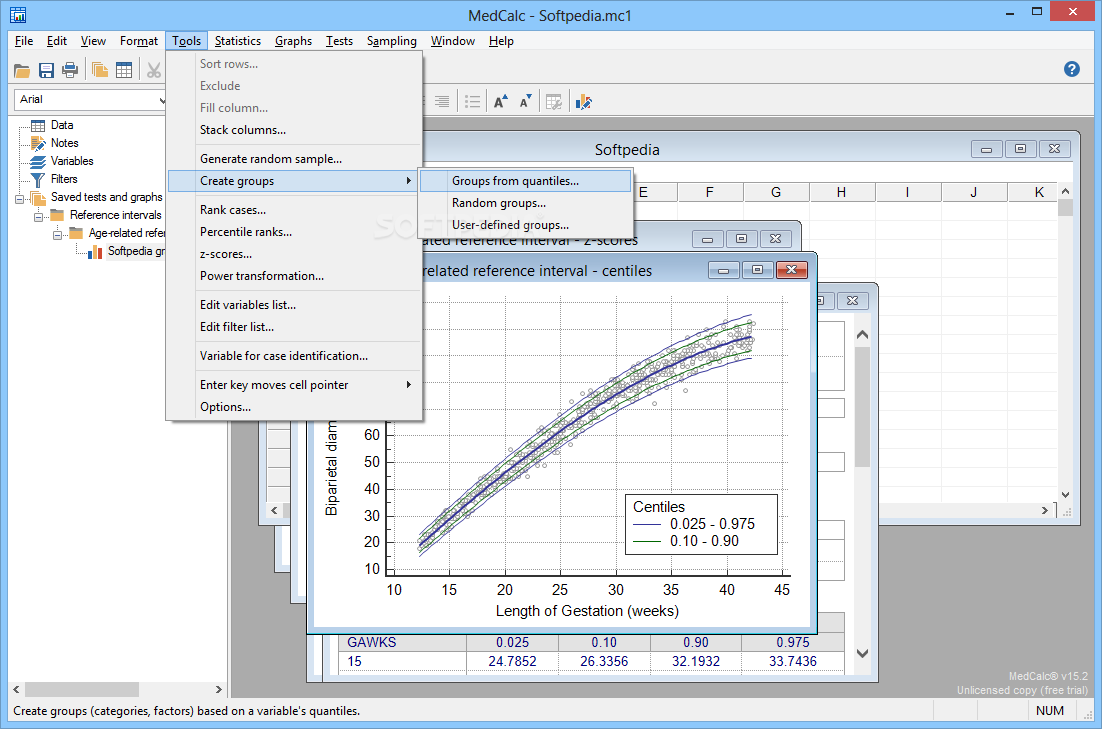Choose Random groups in submenu

[x=525, y=203]
